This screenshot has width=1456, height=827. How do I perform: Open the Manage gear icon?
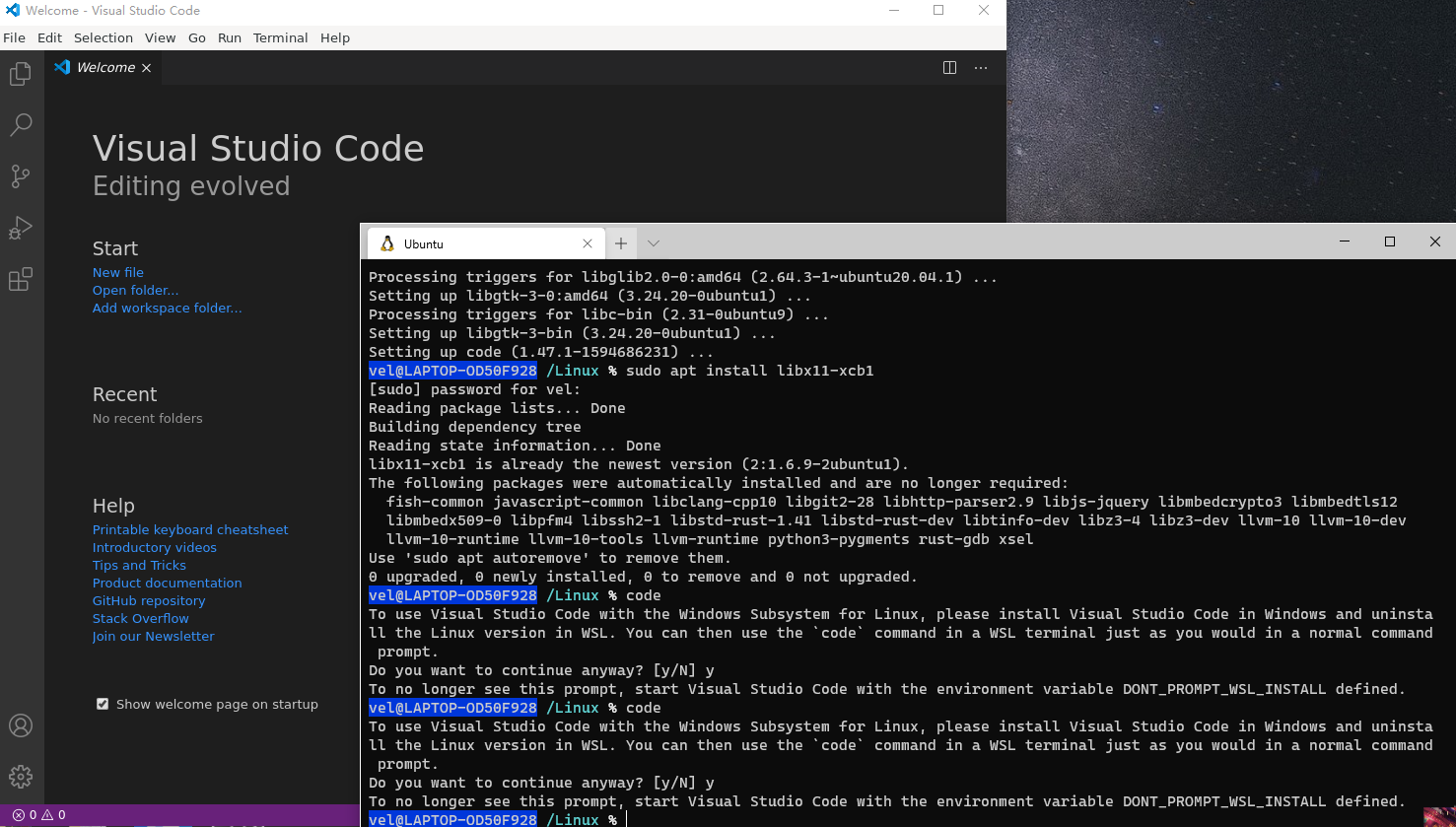click(x=21, y=777)
